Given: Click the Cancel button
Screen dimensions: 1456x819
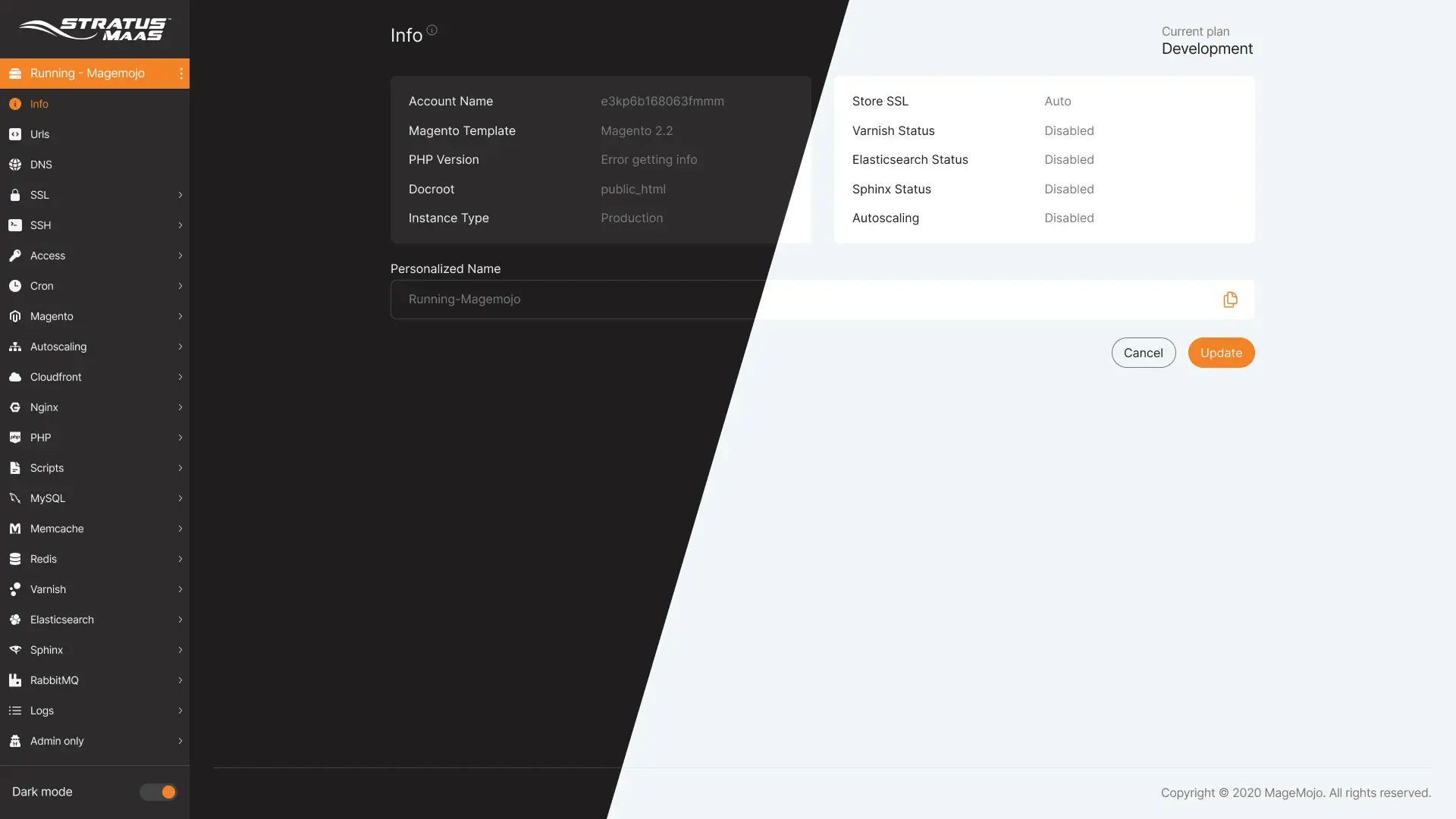Looking at the screenshot, I should (1144, 353).
